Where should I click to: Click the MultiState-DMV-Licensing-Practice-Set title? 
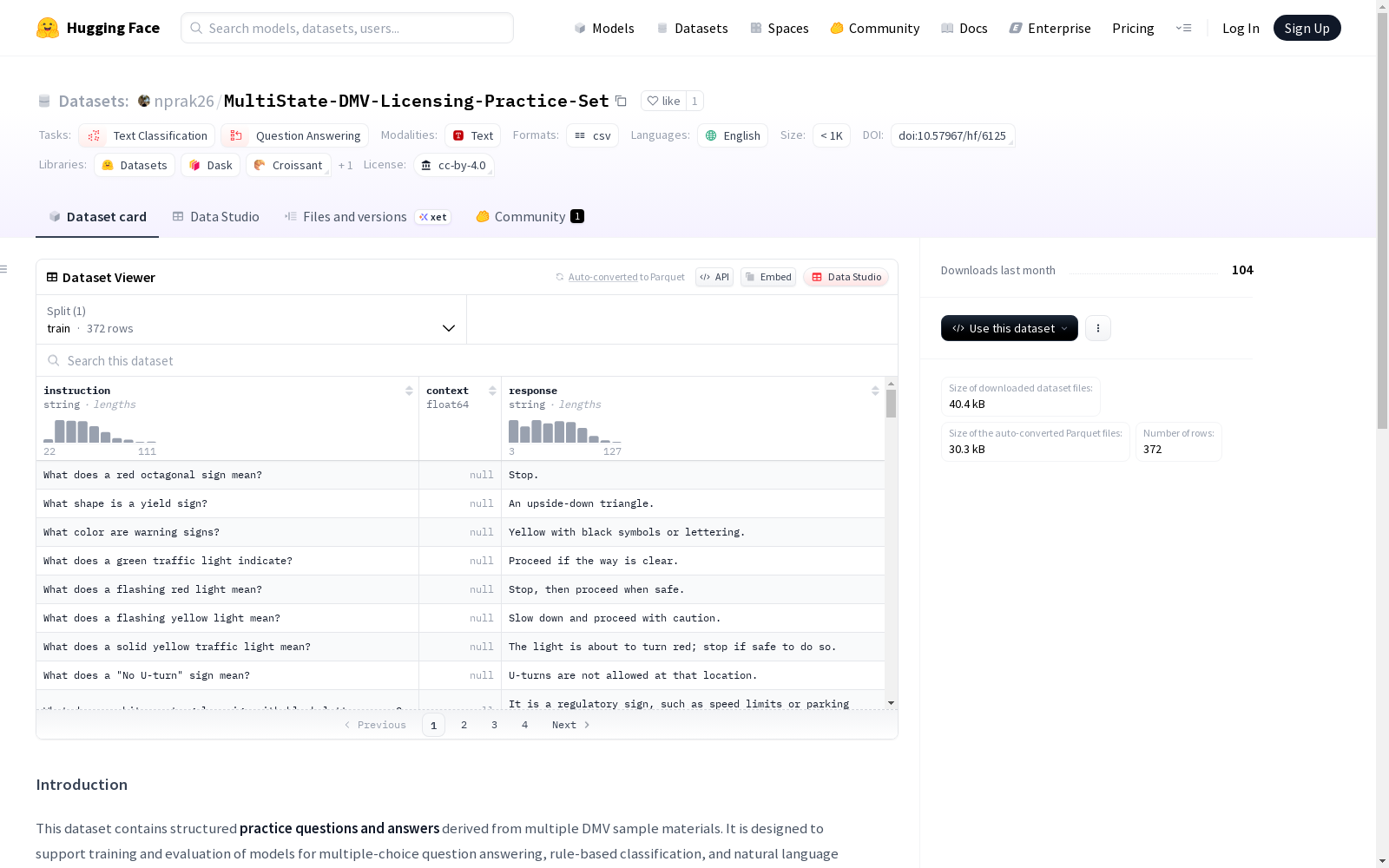(x=417, y=101)
